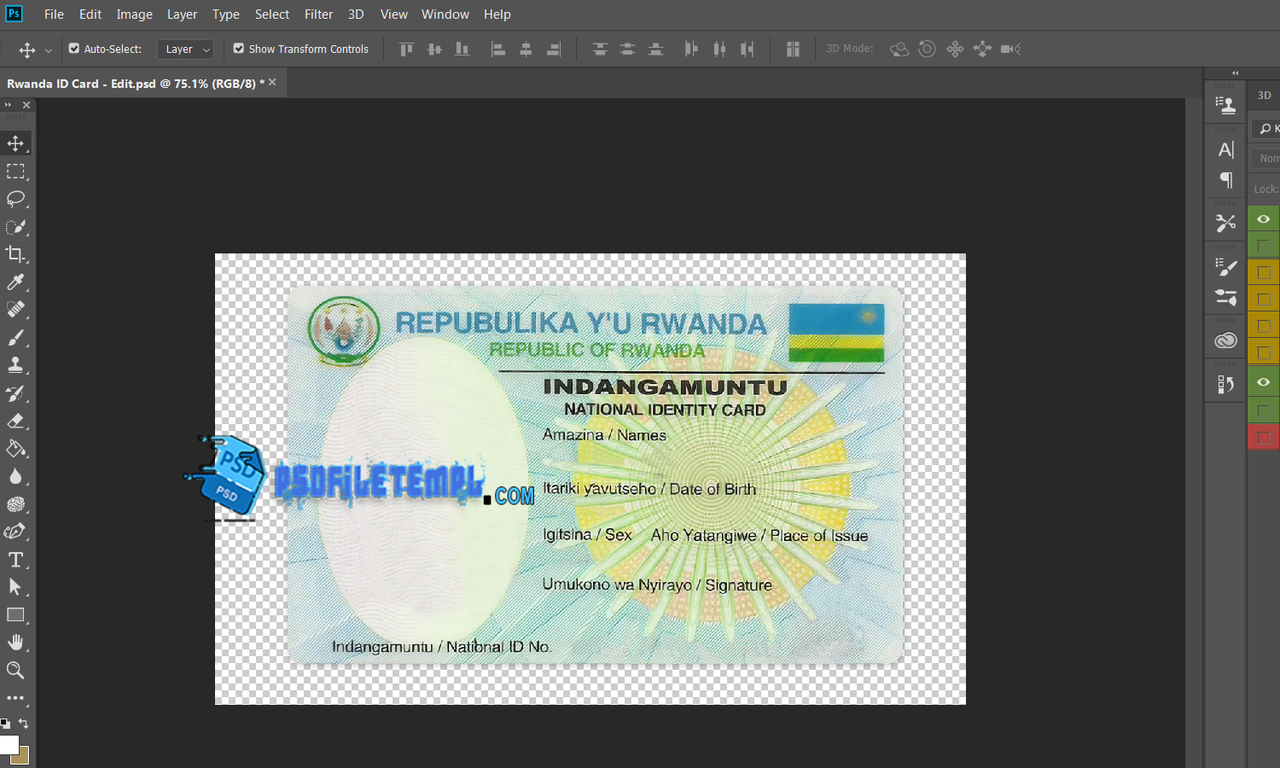This screenshot has height=768, width=1280.
Task: Align left edges in options bar
Action: tap(498, 49)
